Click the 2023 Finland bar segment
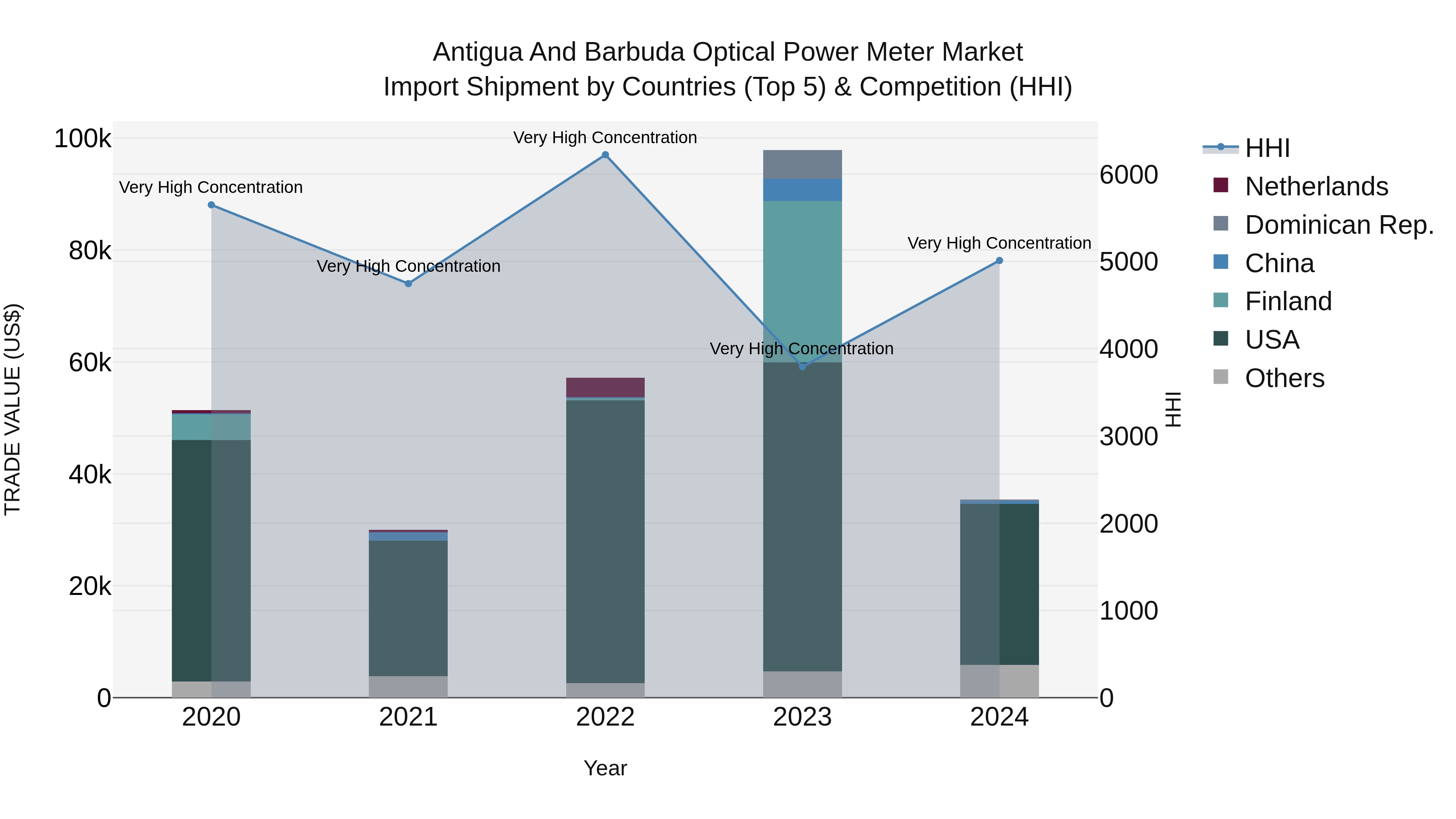This screenshot has width=1456, height=819. coord(802,281)
